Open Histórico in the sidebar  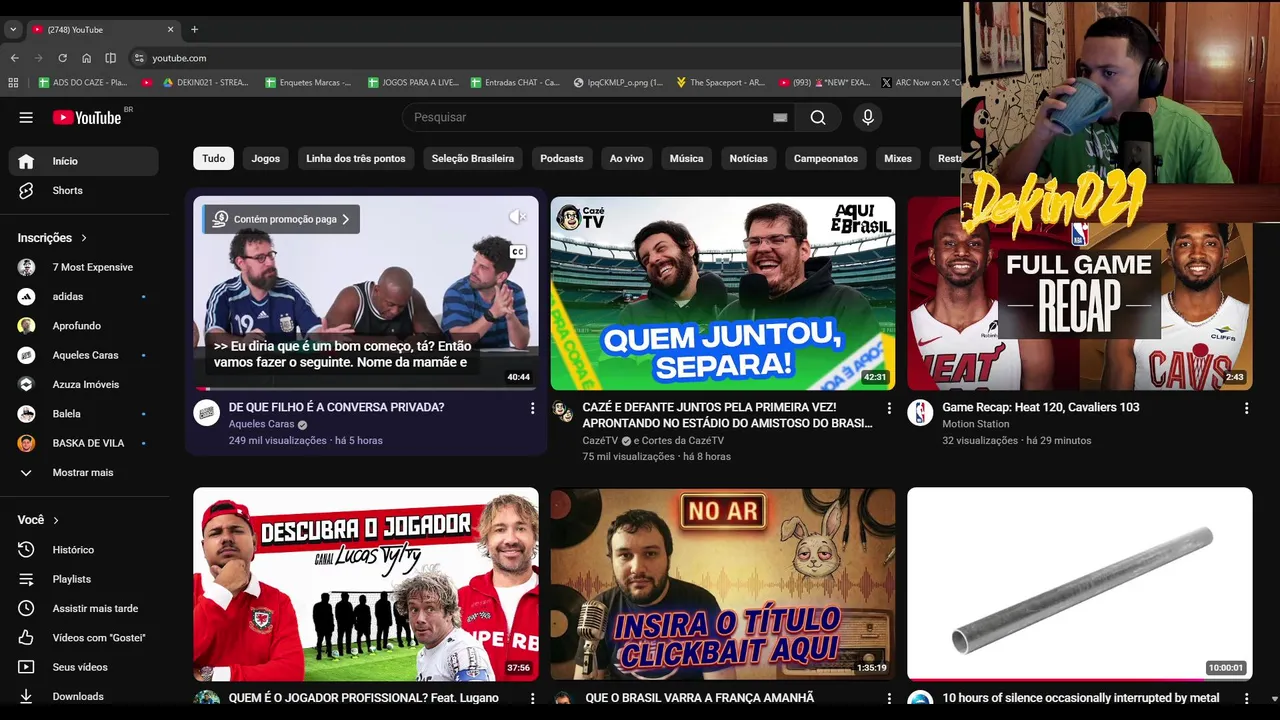click(x=83, y=550)
